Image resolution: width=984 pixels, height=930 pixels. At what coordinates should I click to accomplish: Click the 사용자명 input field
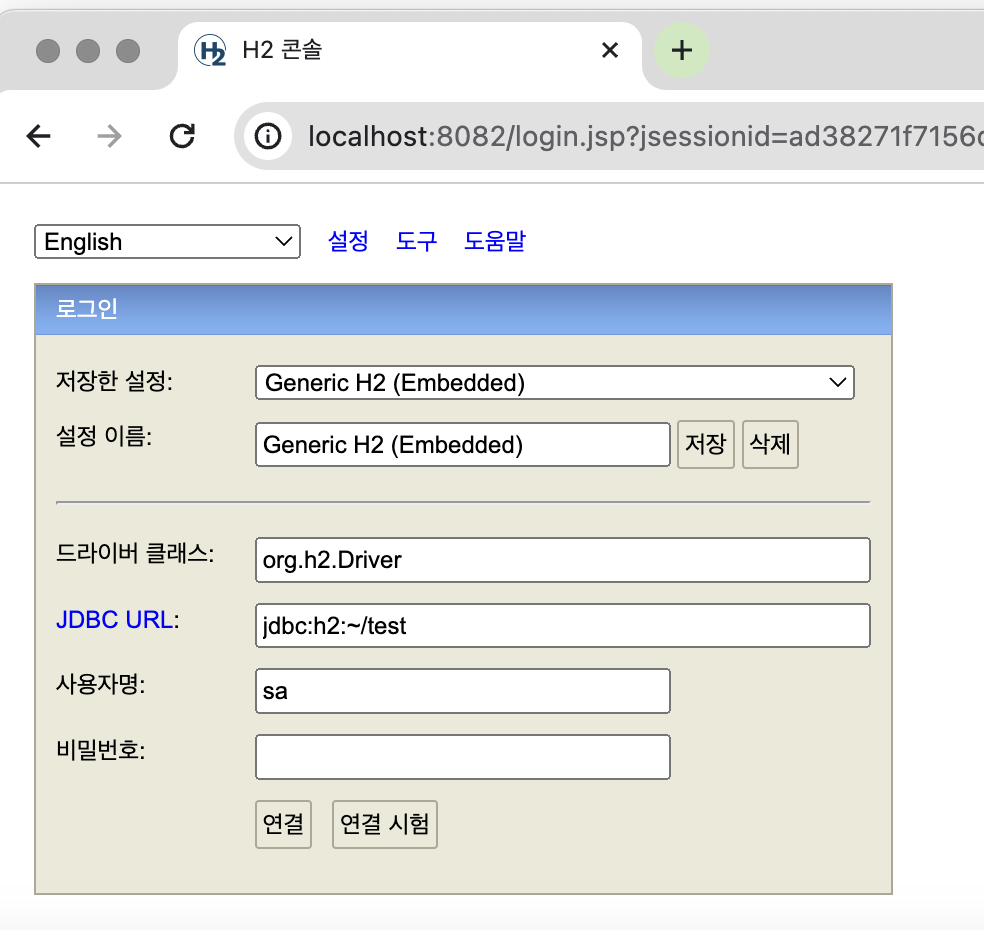click(x=463, y=691)
